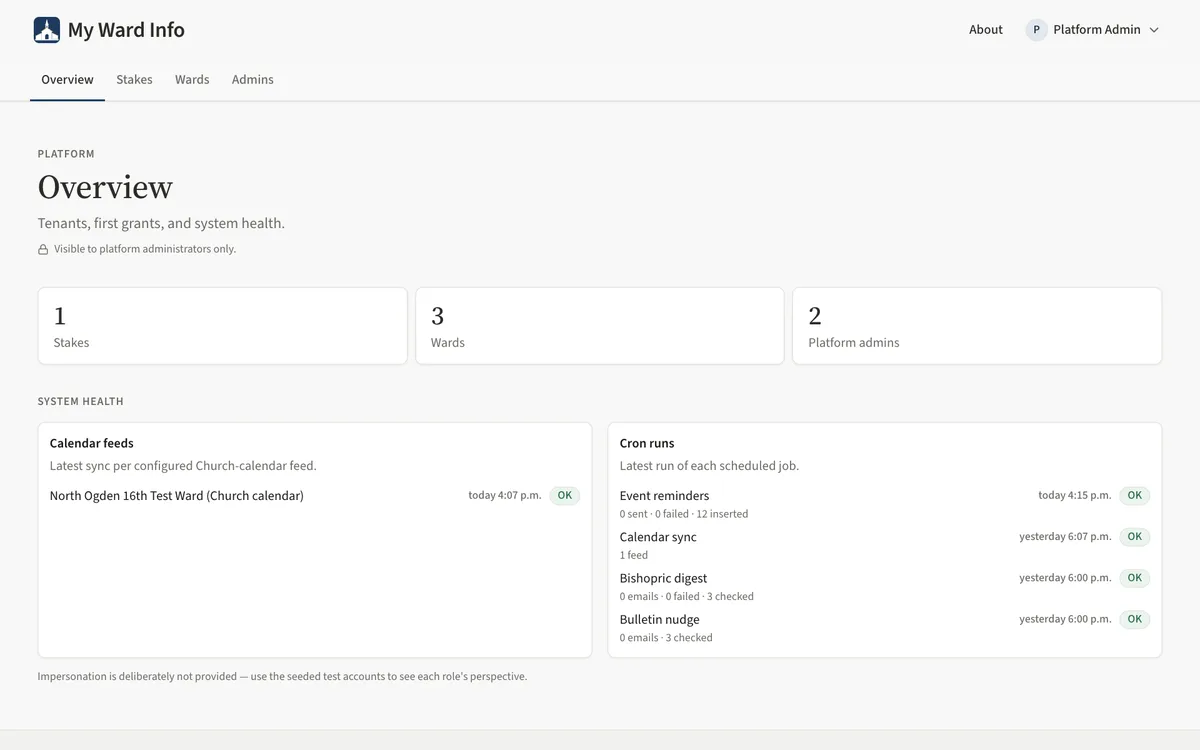1200x750 pixels.
Task: Click the OK badge for Bulletin nudge
Action: [1135, 619]
